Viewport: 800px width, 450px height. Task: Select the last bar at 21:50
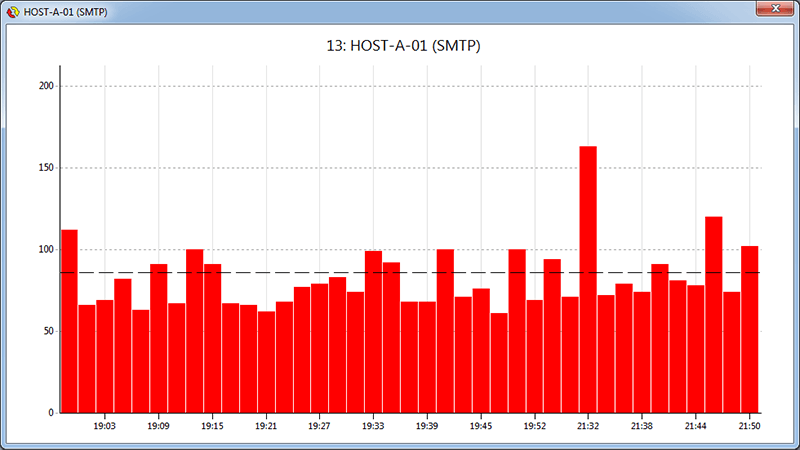(749, 330)
